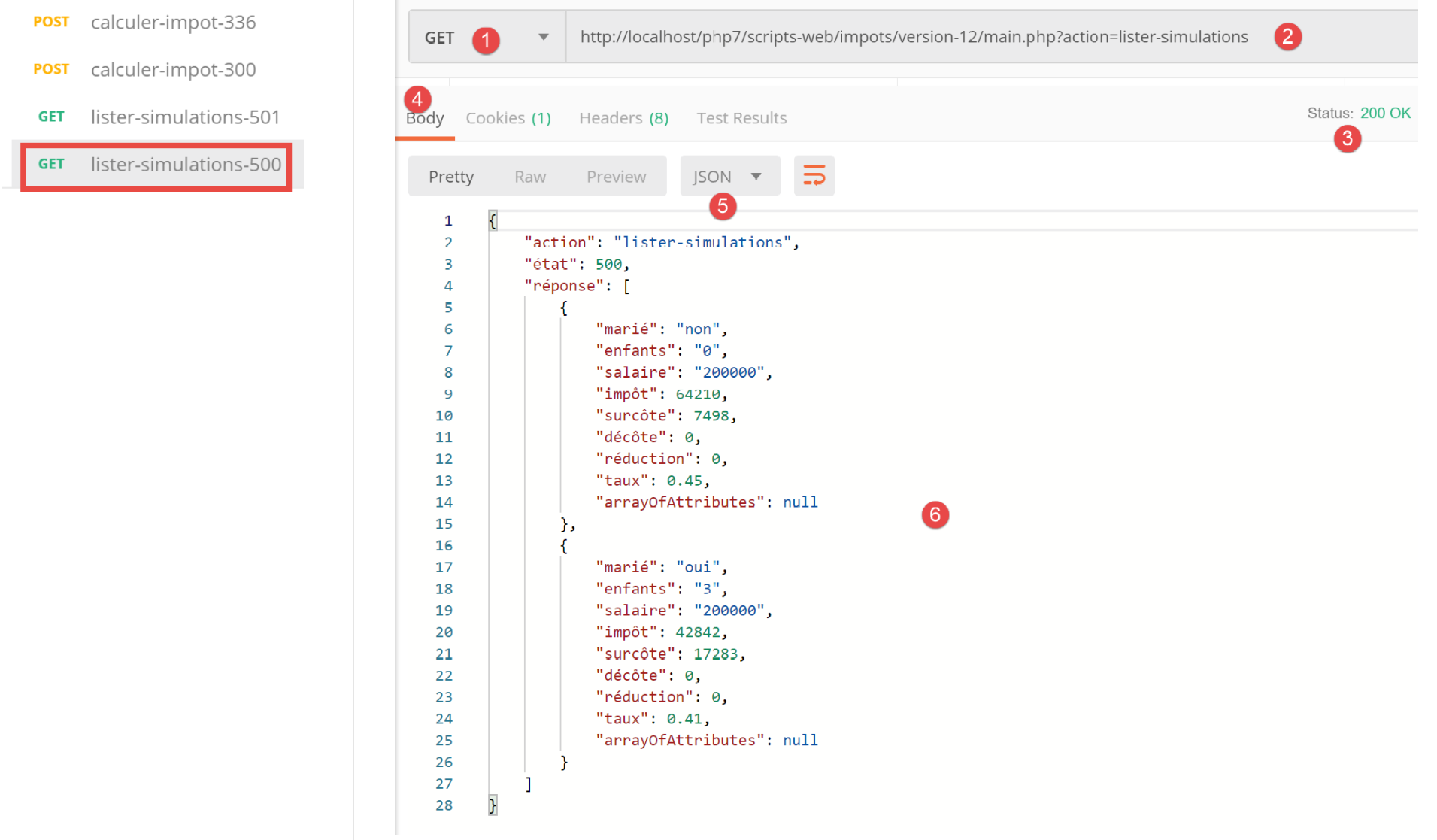Select the Preview response view
The width and height of the screenshot is (1437, 840).
(615, 177)
